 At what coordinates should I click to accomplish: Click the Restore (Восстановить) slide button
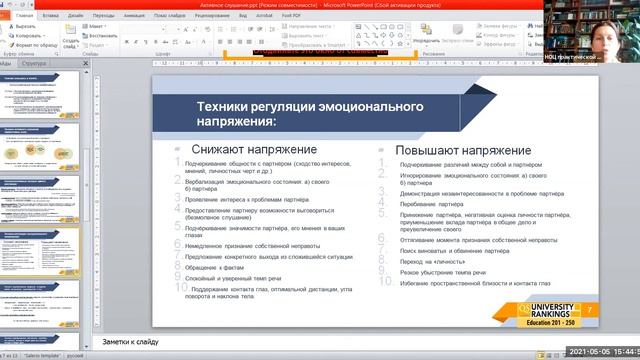pyautogui.click(x=100, y=36)
